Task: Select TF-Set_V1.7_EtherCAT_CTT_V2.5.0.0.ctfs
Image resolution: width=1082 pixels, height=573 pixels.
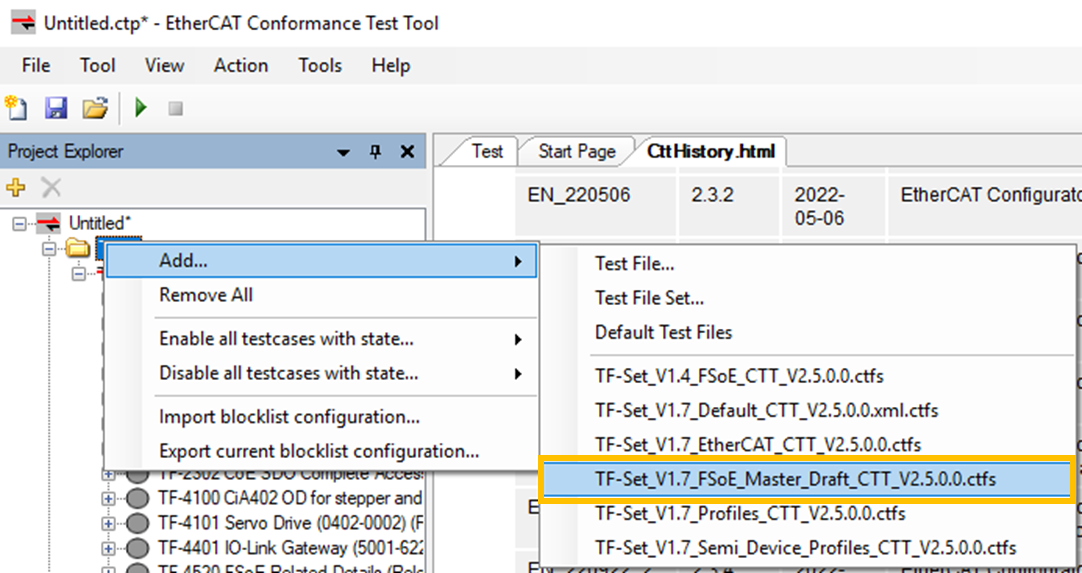Action: coord(807,445)
